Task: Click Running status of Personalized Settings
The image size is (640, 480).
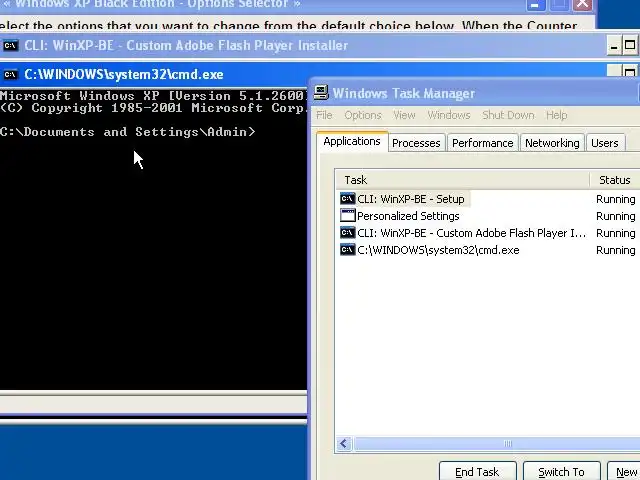Action: coord(616,216)
